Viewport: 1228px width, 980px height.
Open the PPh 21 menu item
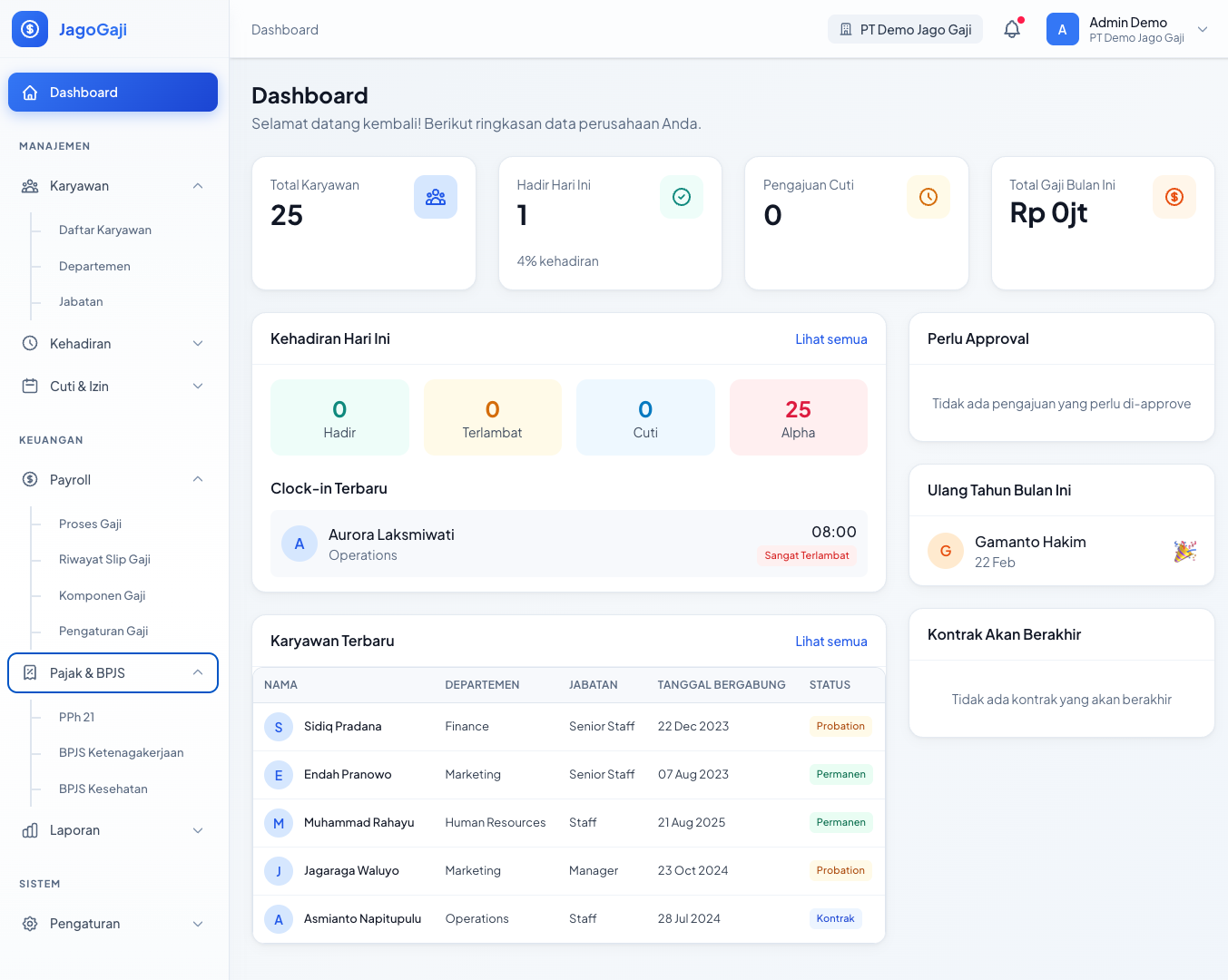(76, 717)
